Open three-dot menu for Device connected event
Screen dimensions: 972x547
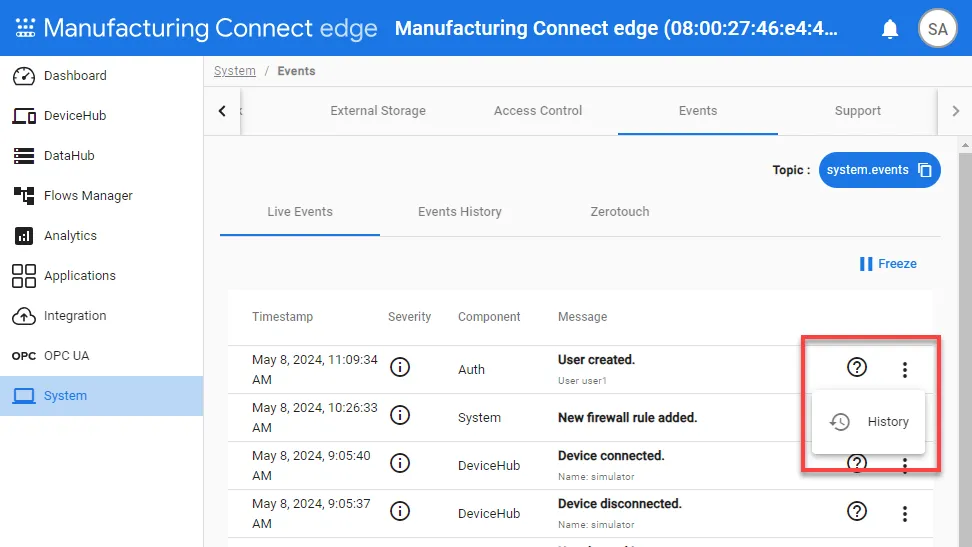coord(905,466)
